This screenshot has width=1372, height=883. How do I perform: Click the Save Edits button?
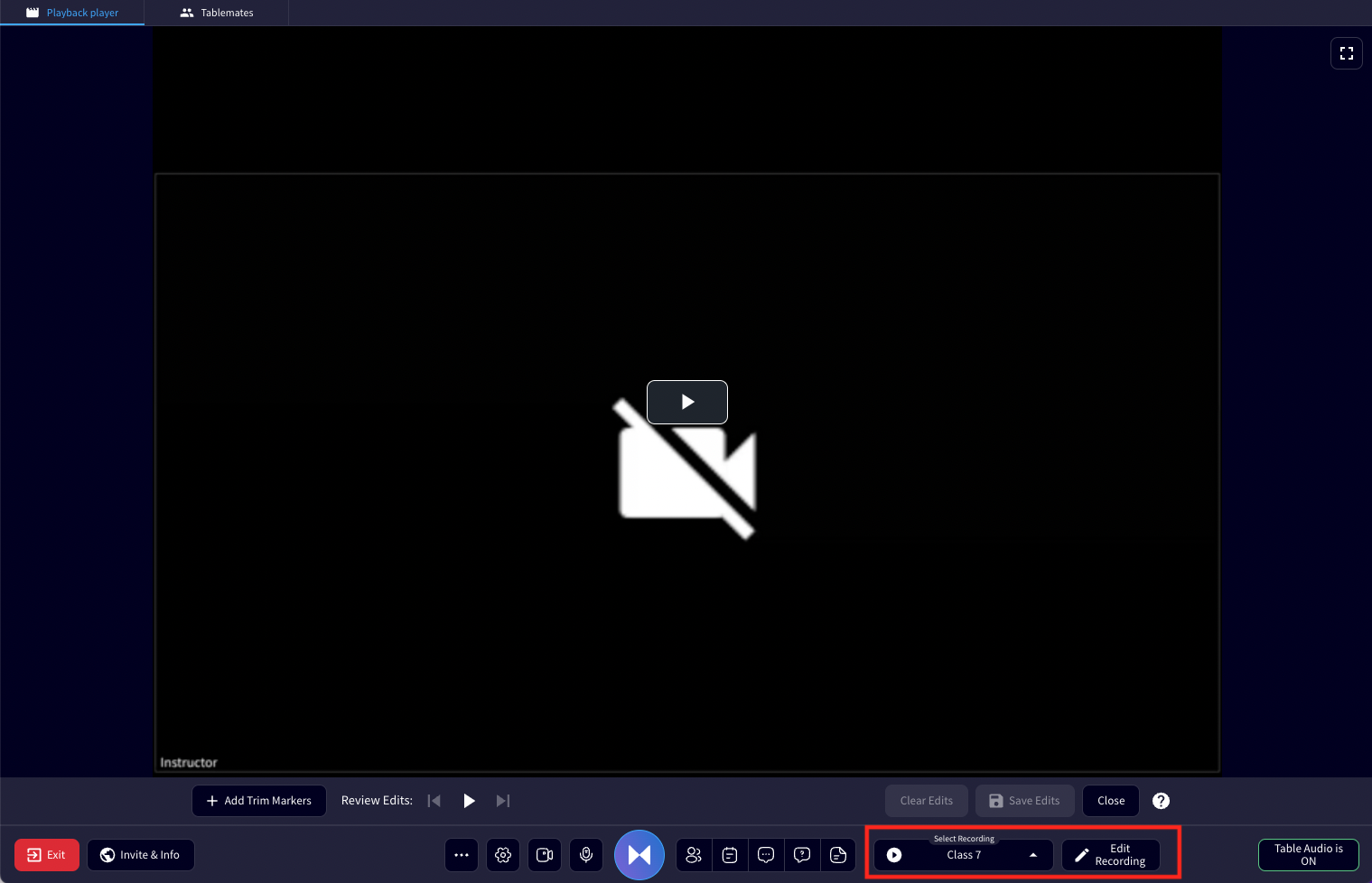click(x=1024, y=801)
